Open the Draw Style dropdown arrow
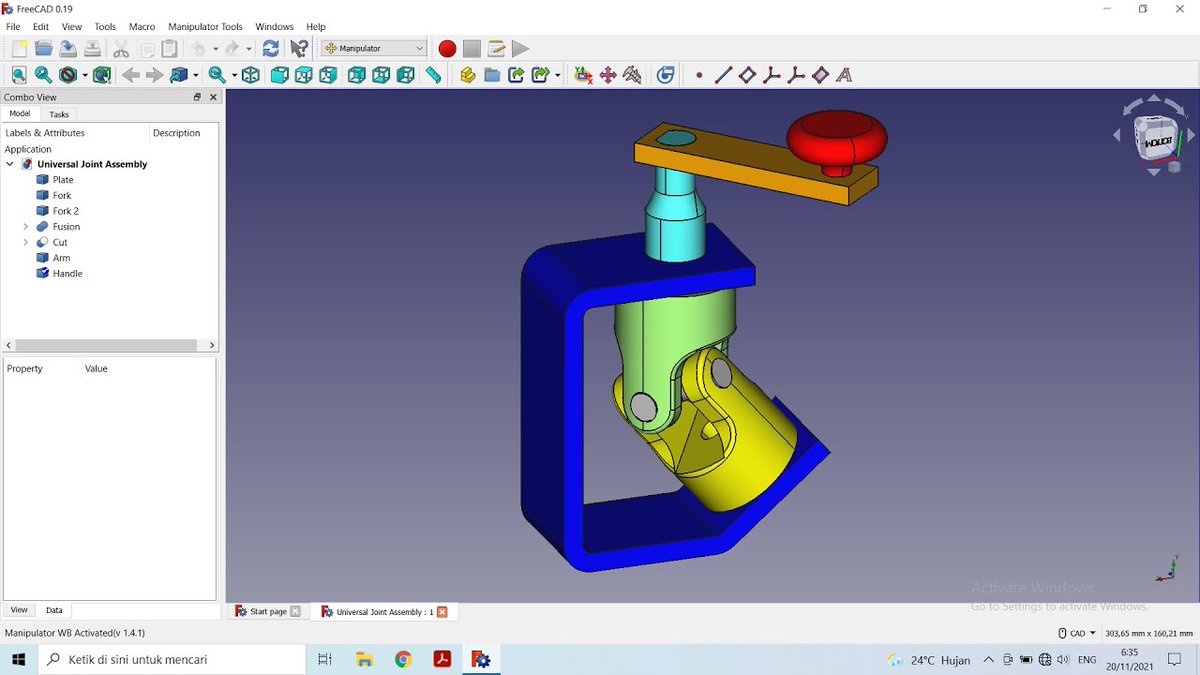This screenshot has width=1200, height=675. pos(85,75)
